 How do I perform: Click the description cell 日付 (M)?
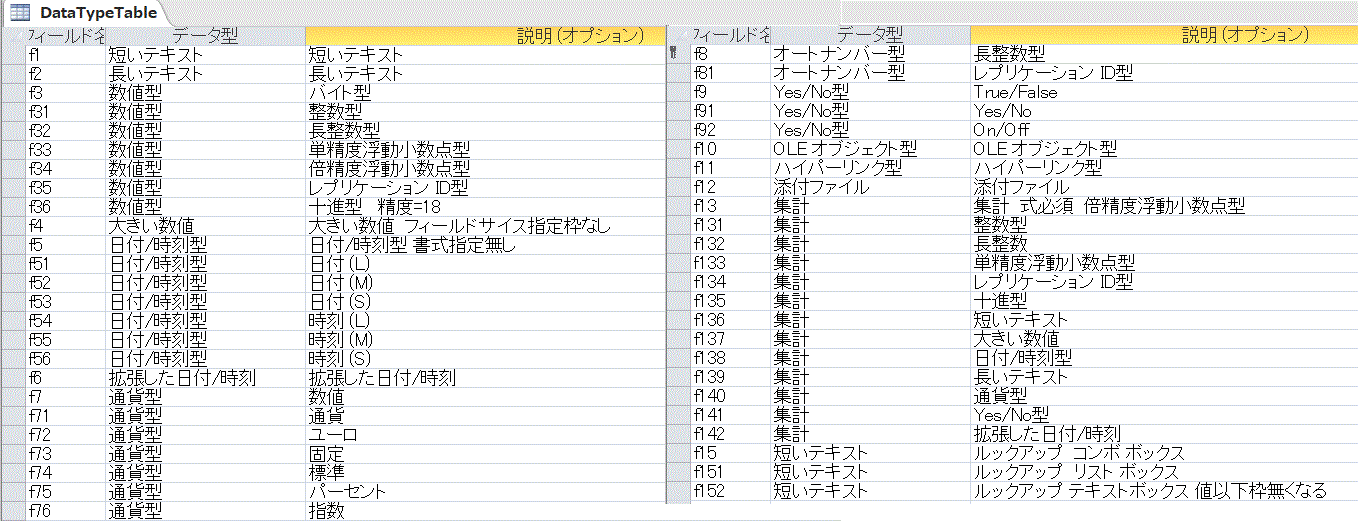pyautogui.click(x=485, y=282)
